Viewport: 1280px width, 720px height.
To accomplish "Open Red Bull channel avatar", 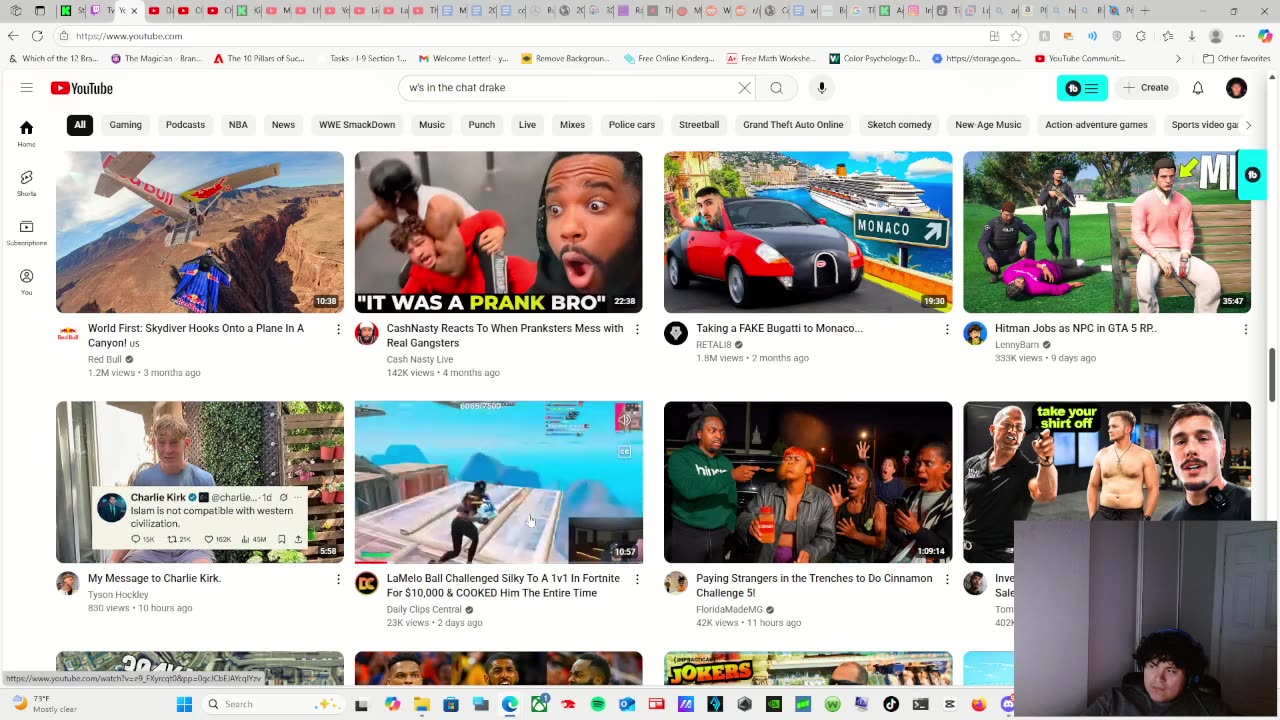I will (68, 334).
